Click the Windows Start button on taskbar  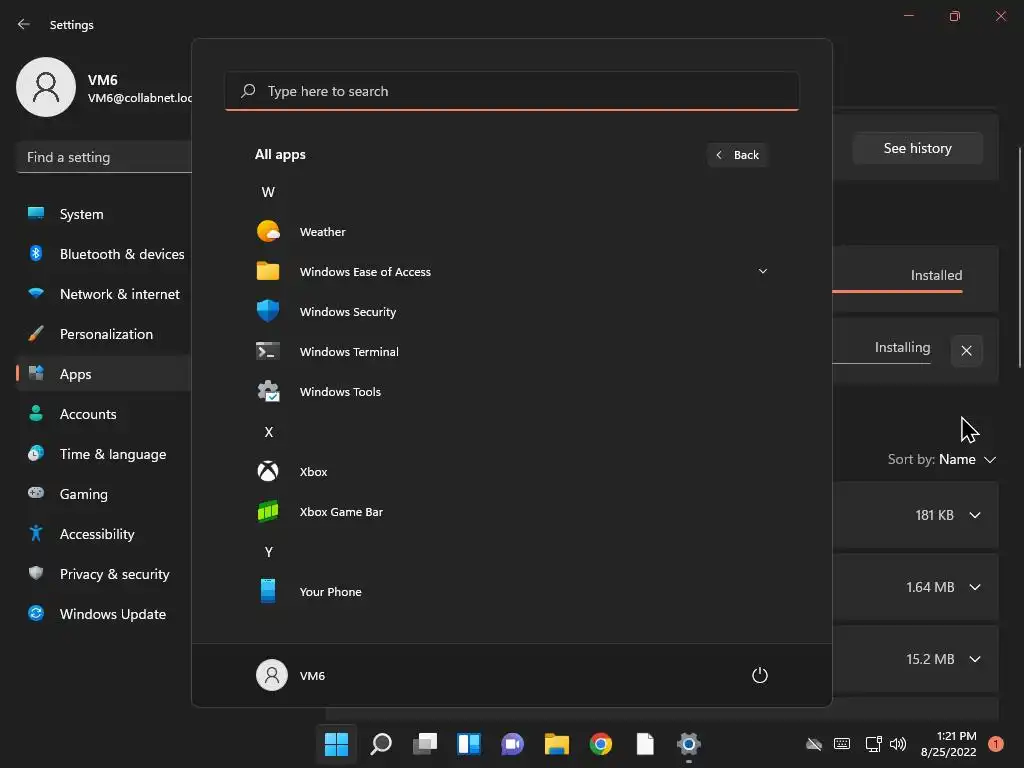(336, 744)
